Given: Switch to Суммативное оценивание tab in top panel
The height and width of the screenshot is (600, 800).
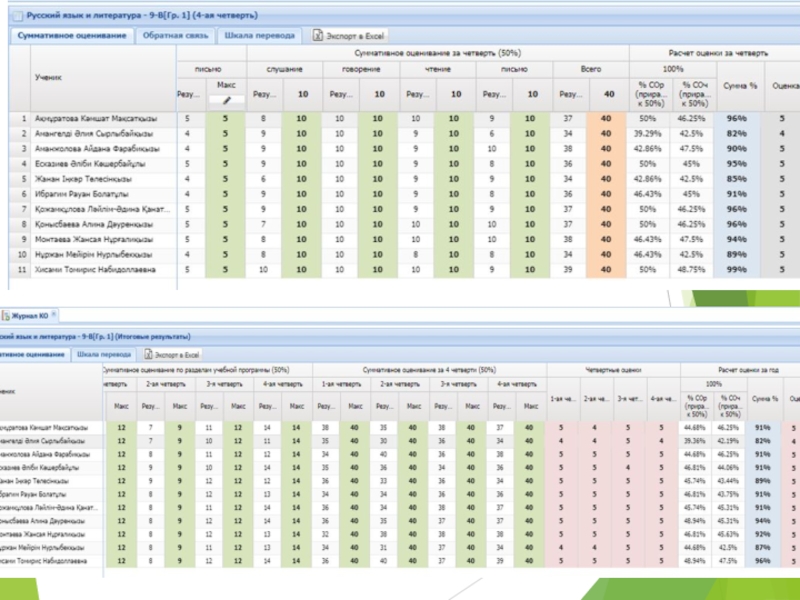Looking at the screenshot, I should coord(71,35).
